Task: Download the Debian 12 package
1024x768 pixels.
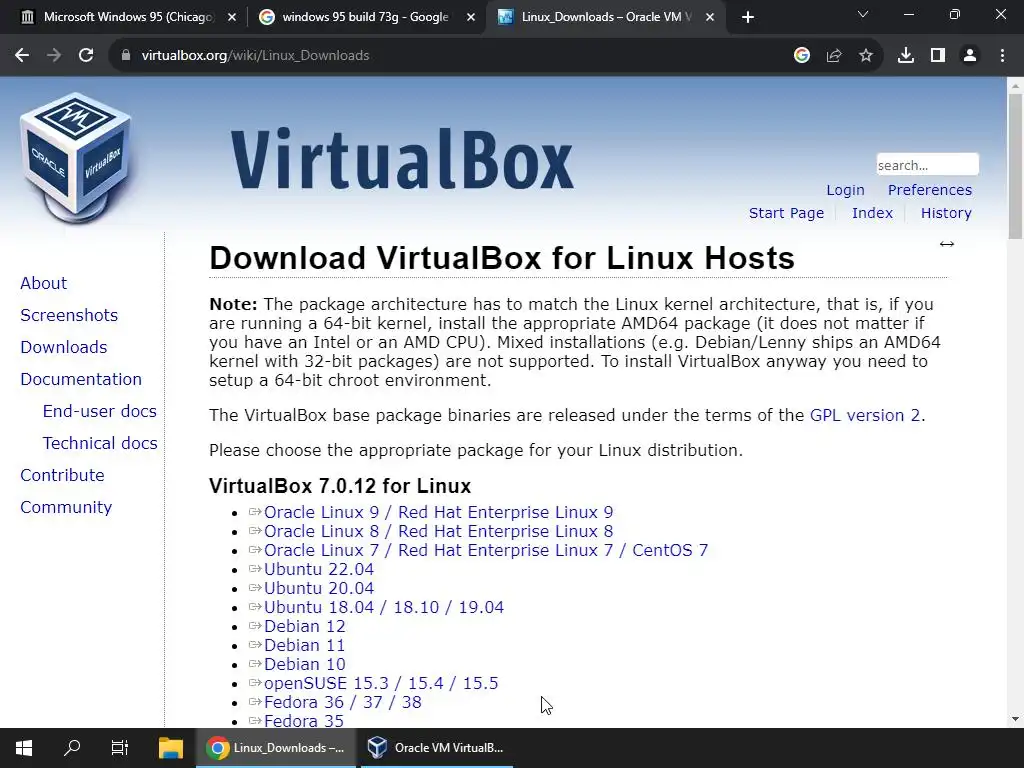Action: click(304, 626)
